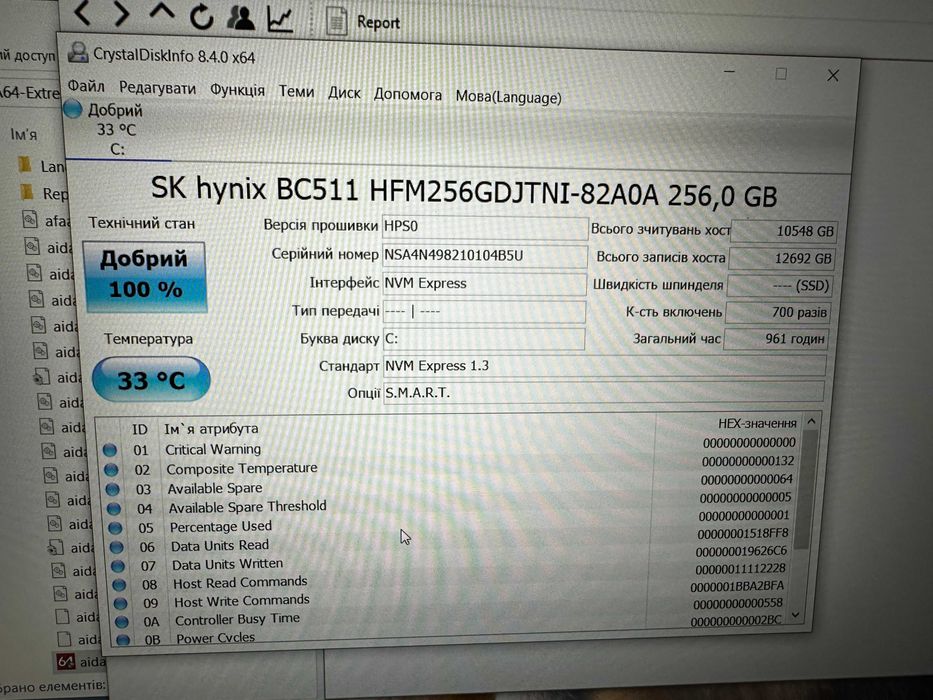The image size is (933, 700).
Task: Click the status dot for Available Spare row 03
Action: [x=112, y=489]
